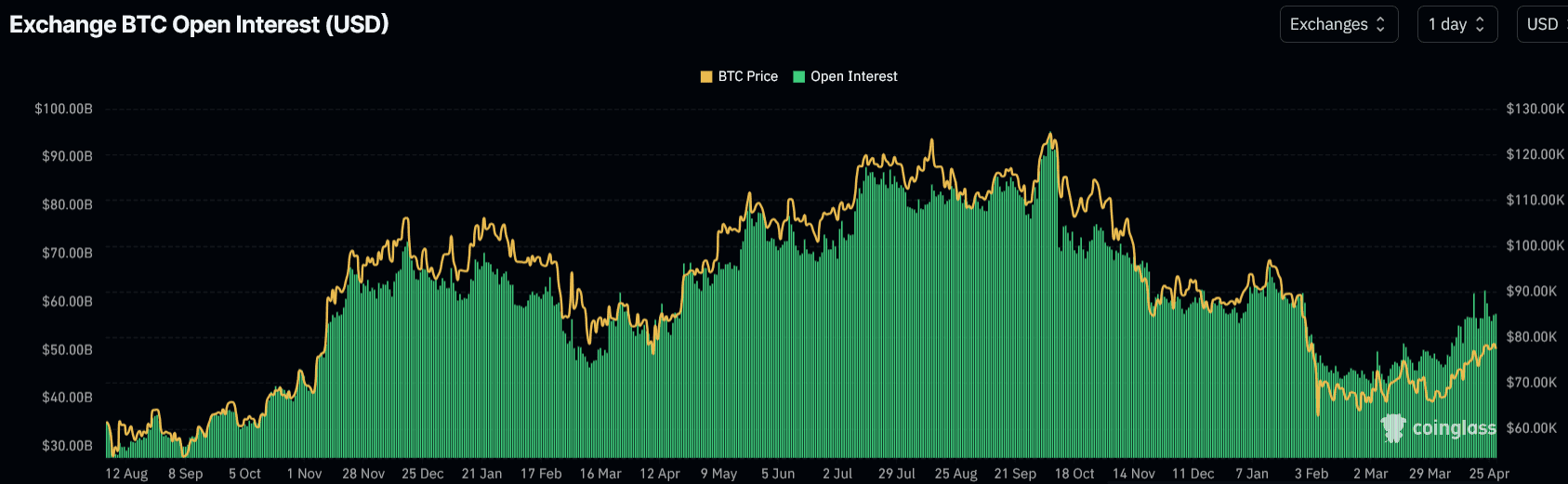Screen dimensions: 1568x484
Task: Click the yellow BTC Price legend swatch
Action: pyautogui.click(x=706, y=76)
